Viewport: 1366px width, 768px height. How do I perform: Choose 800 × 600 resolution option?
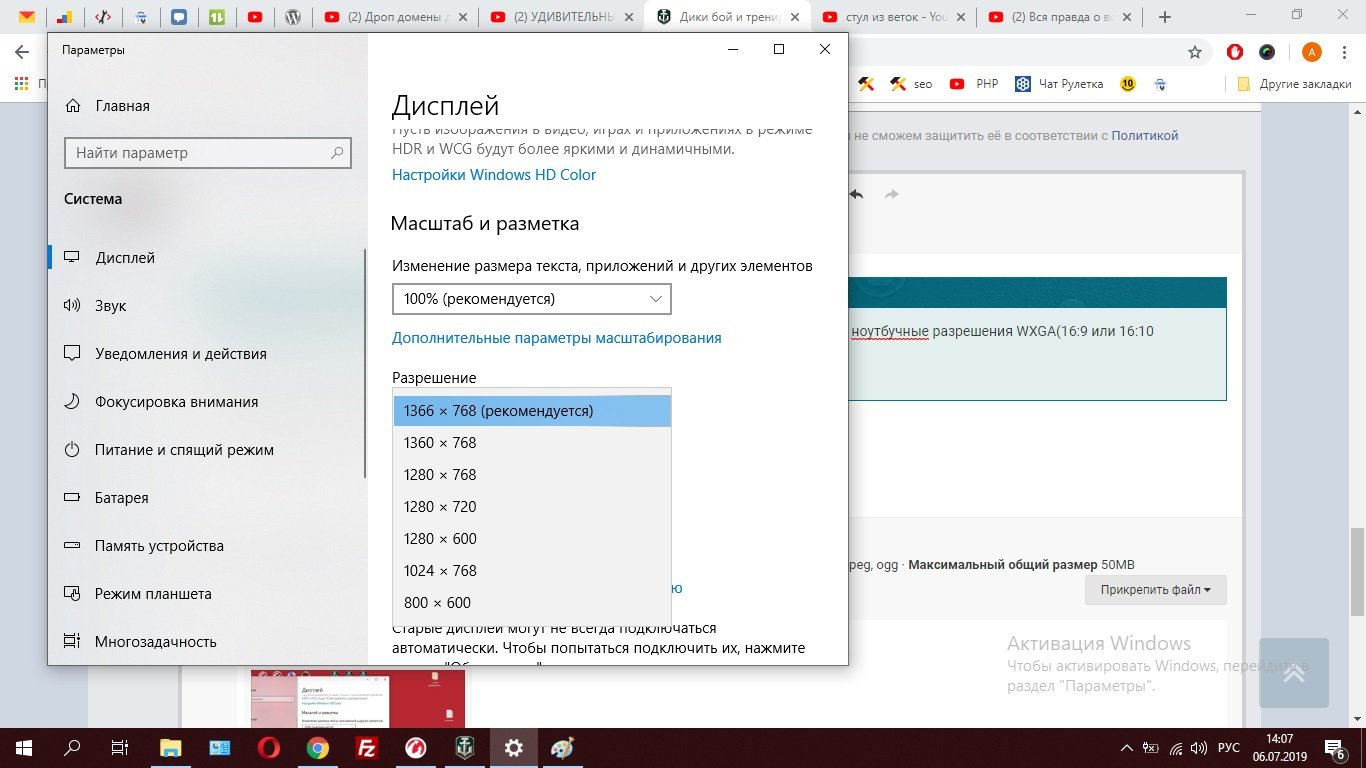tap(532, 603)
